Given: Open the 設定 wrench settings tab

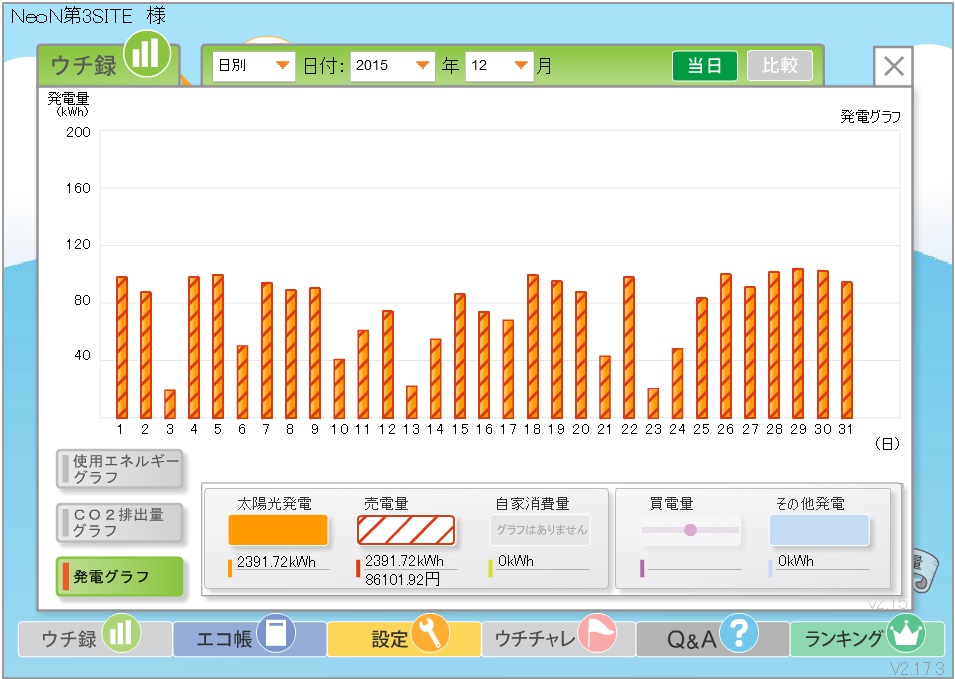Looking at the screenshot, I should coord(404,638).
